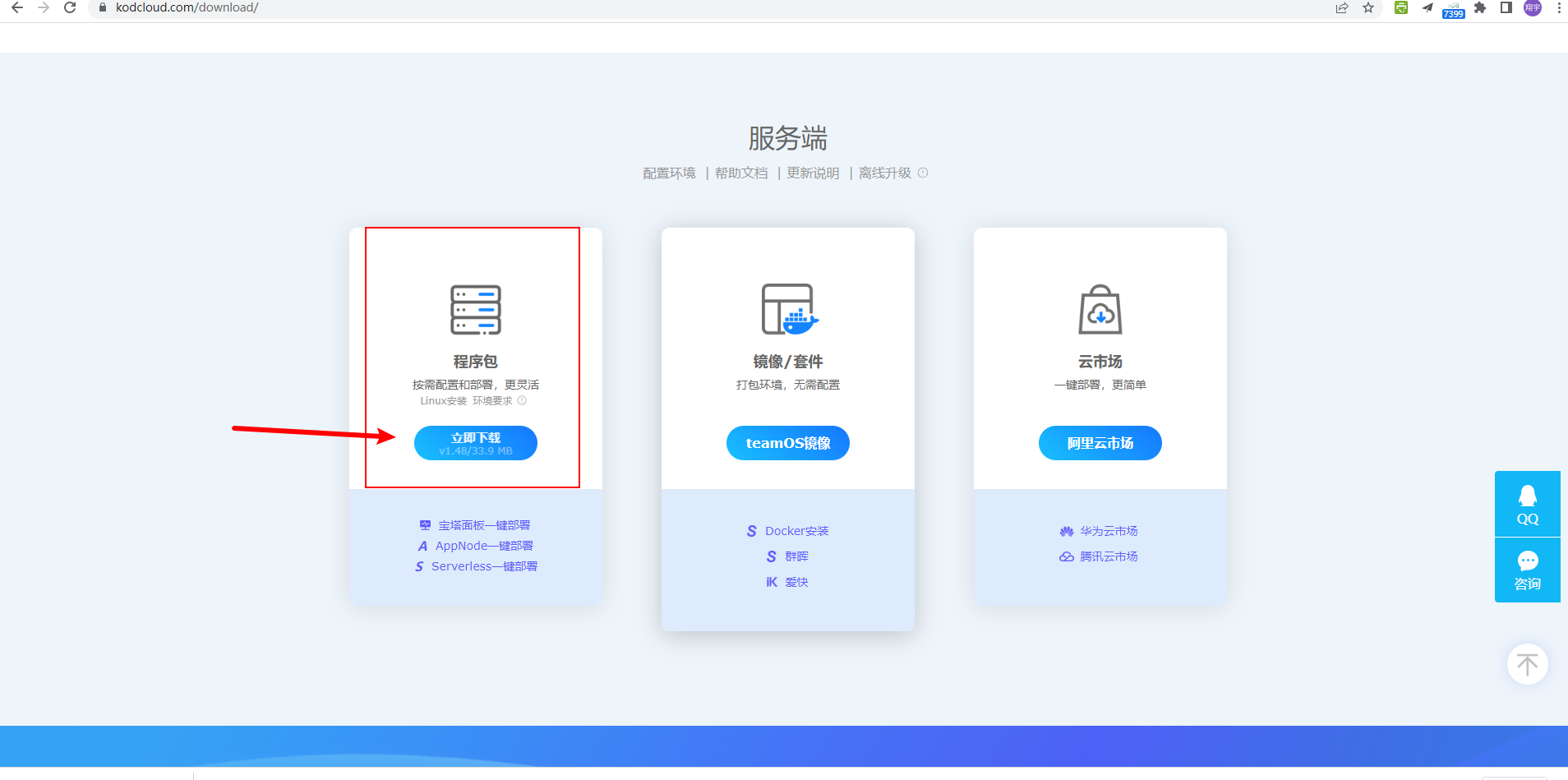Go back with the browser back arrow
Image resolution: width=1568 pixels, height=780 pixels.
tap(16, 7)
